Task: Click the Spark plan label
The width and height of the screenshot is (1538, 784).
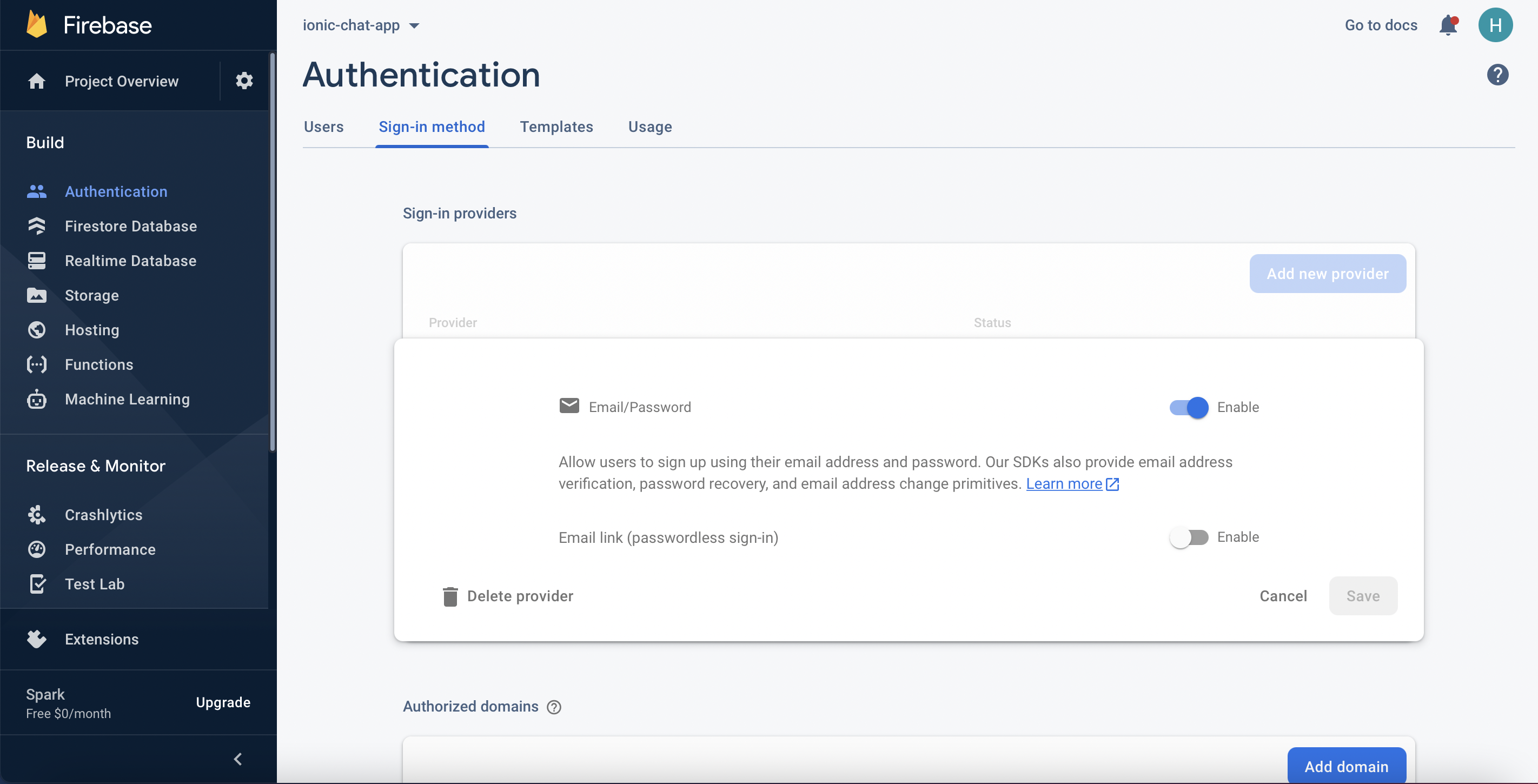Action: 45,694
